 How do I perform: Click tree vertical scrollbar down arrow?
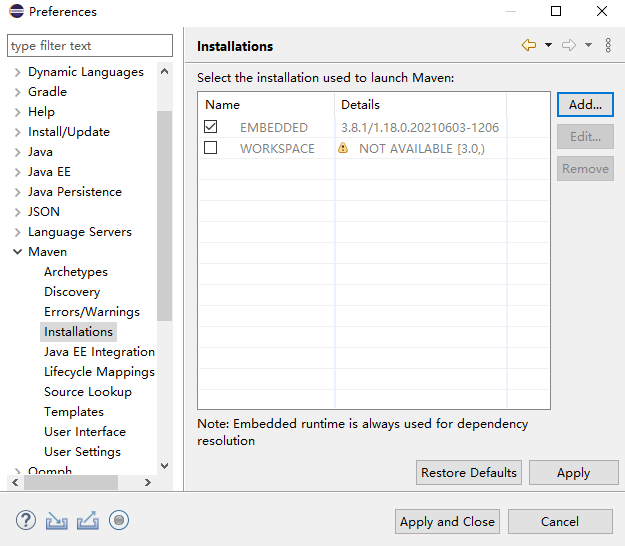(x=164, y=465)
